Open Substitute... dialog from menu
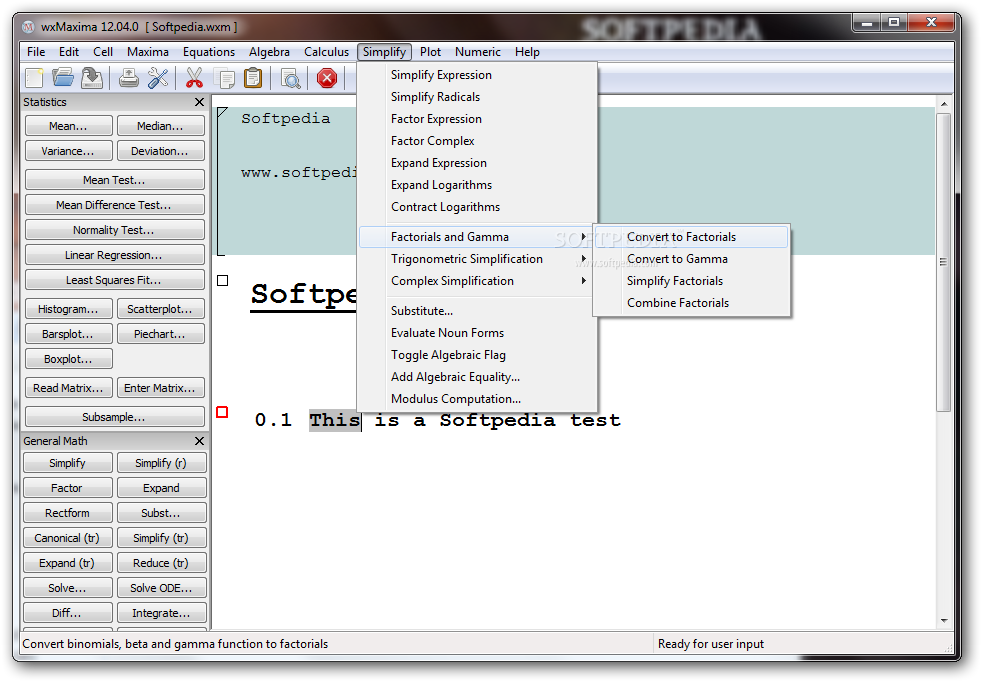Viewport: 982px width, 682px height. point(476,311)
